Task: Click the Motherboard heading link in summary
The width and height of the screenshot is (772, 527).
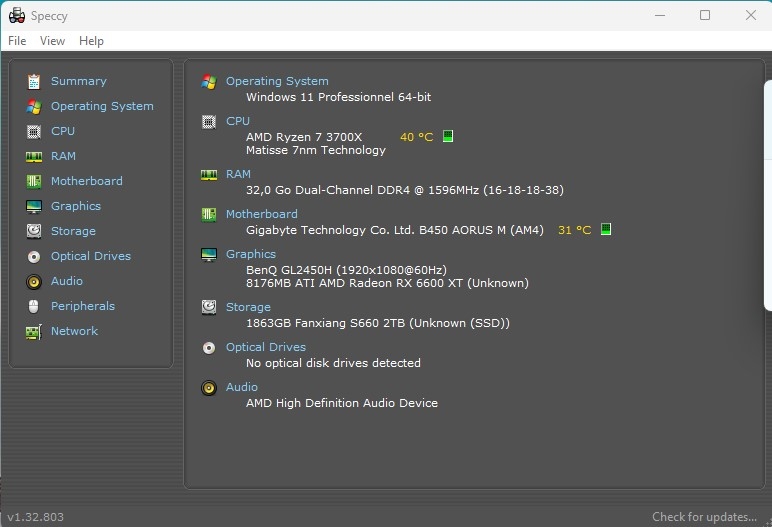Action: [261, 214]
